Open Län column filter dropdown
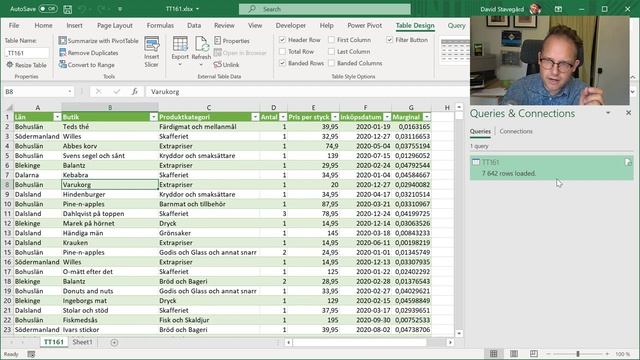640x360 pixels. 57,117
